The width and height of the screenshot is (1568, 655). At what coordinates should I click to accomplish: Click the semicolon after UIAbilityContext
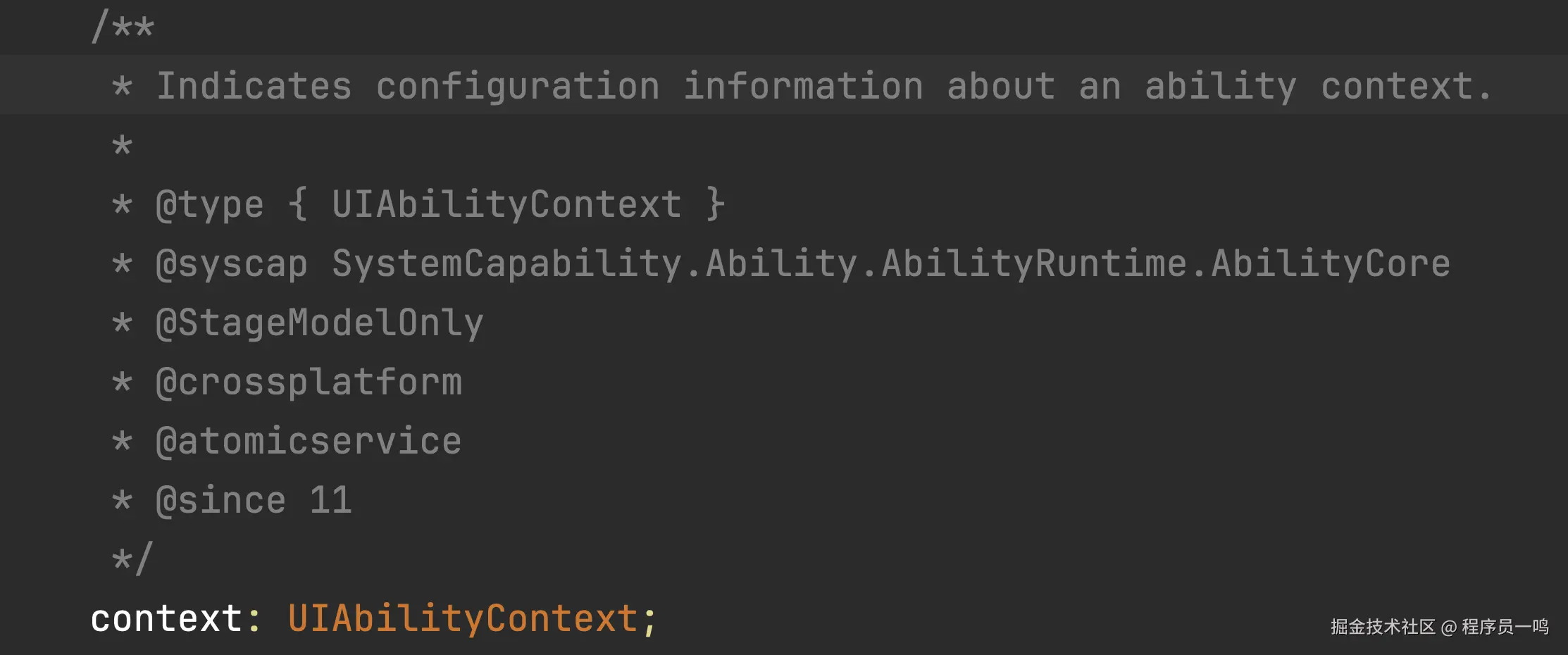point(649,620)
